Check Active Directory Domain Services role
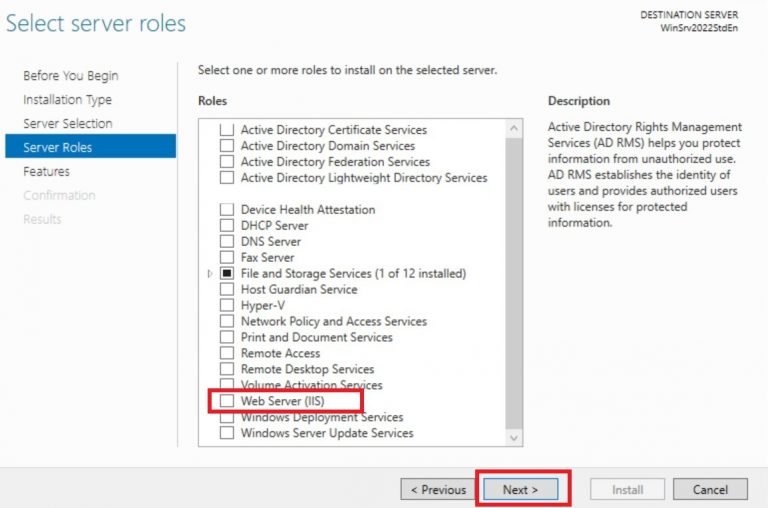Viewport: 768px width, 508px height. click(x=227, y=146)
